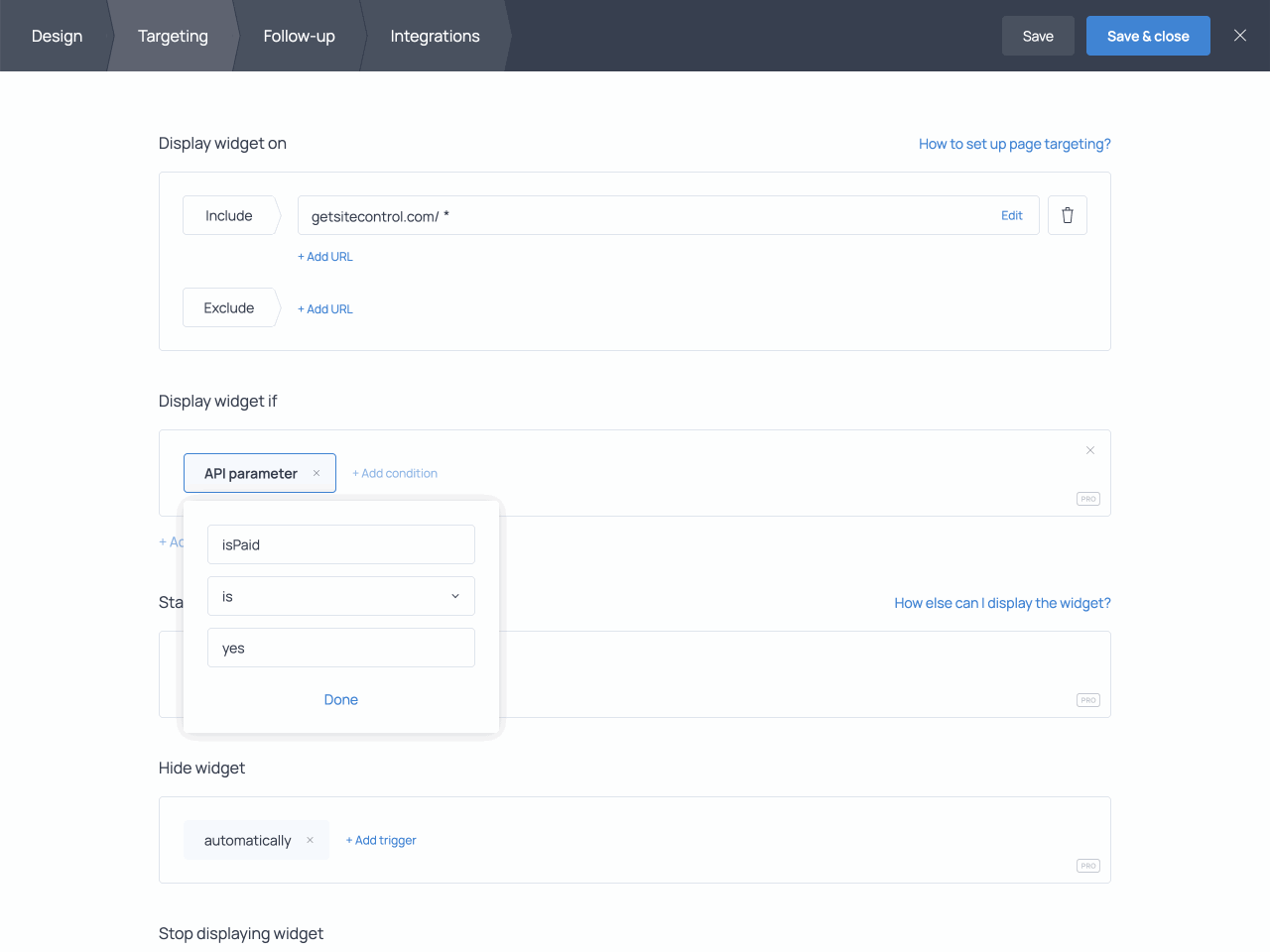Click the PRO badge beside the start displaying section
This screenshot has height=952, width=1270.
pos(1087,699)
